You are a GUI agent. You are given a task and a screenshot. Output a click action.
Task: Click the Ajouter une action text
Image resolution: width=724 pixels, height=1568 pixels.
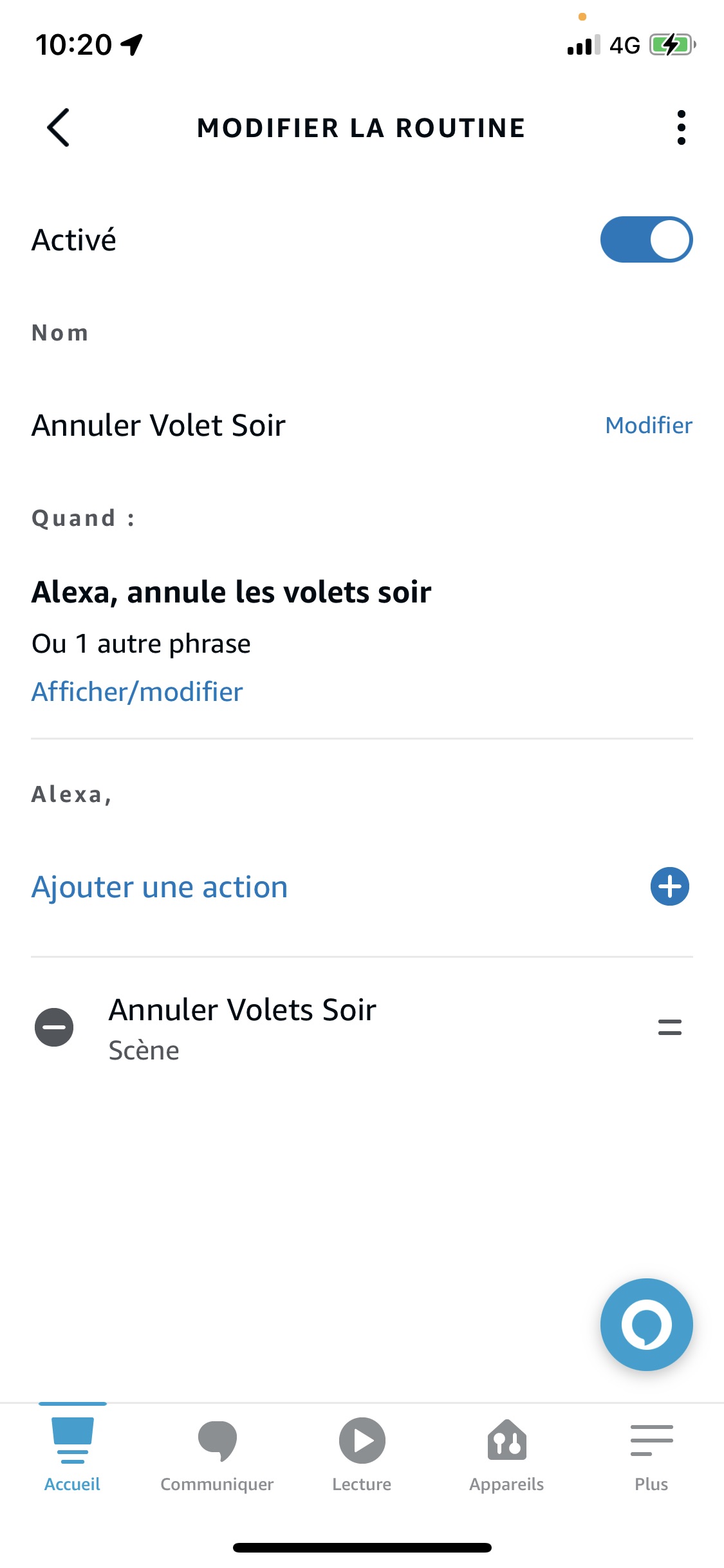160,887
